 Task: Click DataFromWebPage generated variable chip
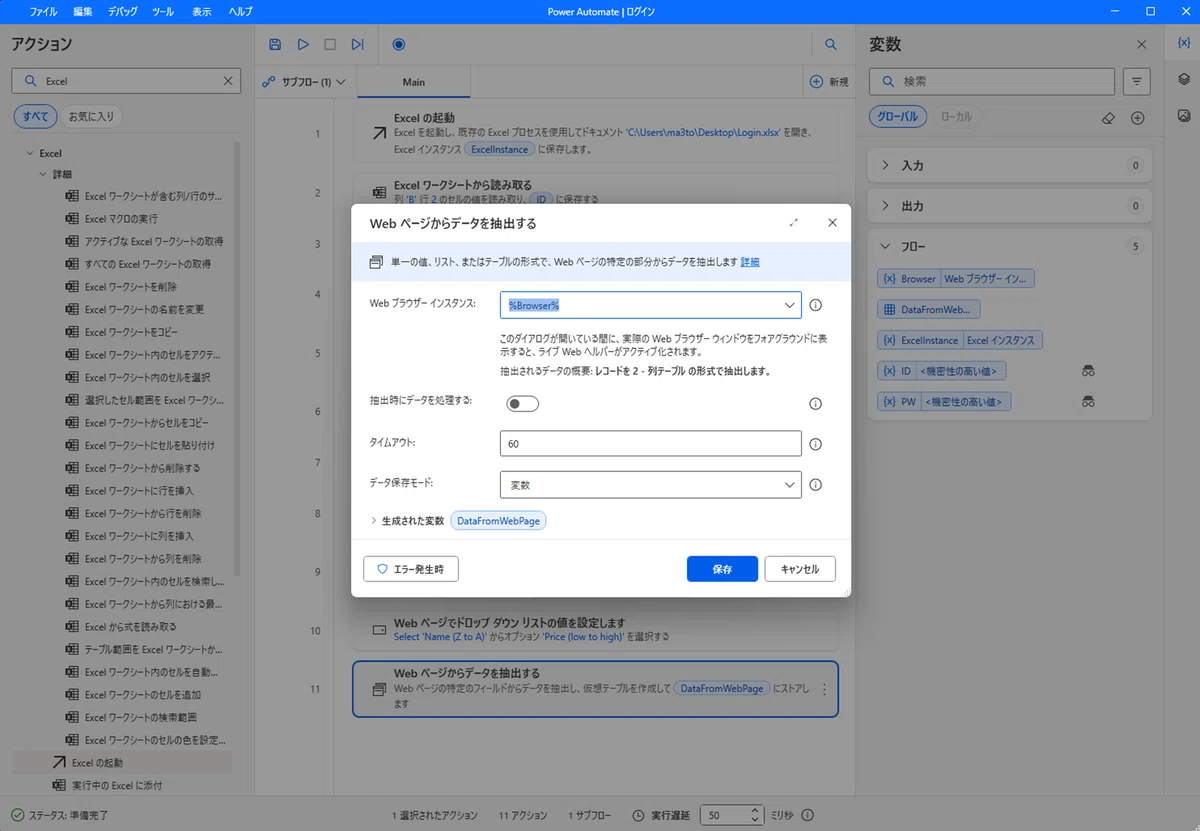pos(499,521)
